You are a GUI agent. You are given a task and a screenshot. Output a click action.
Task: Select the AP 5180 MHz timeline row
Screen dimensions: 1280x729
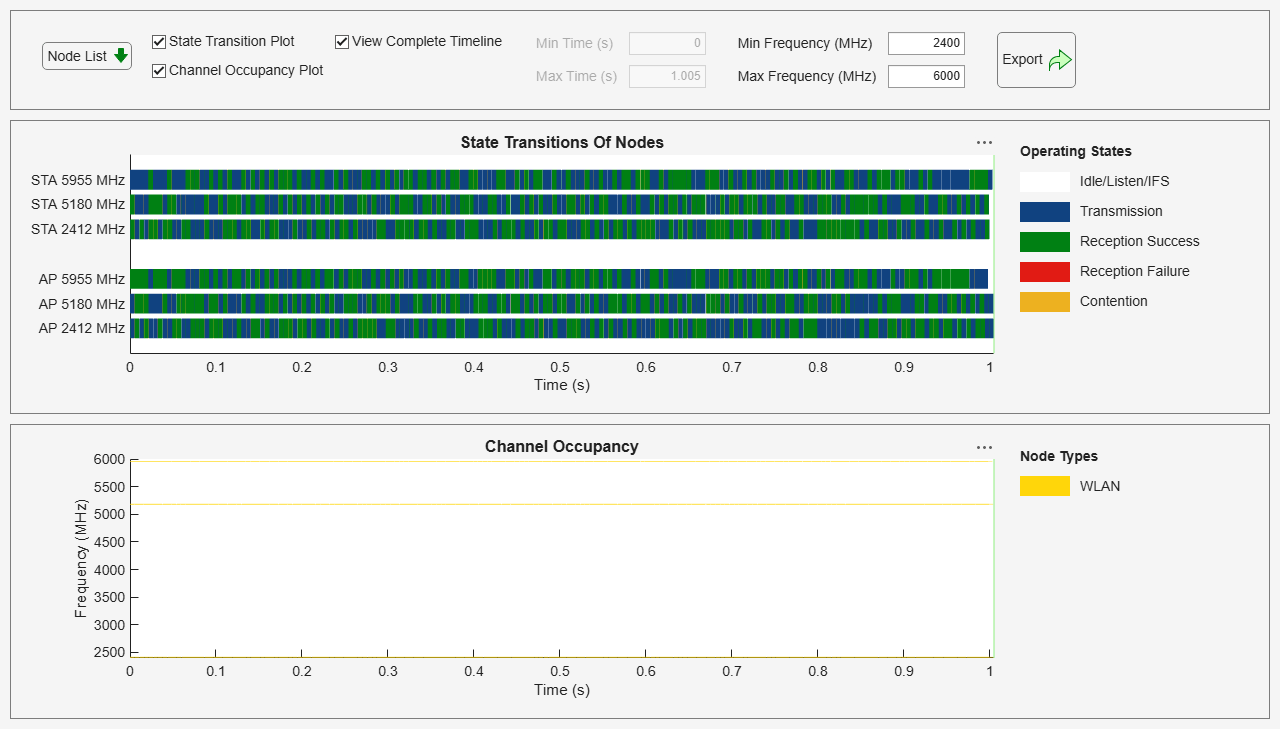click(561, 303)
